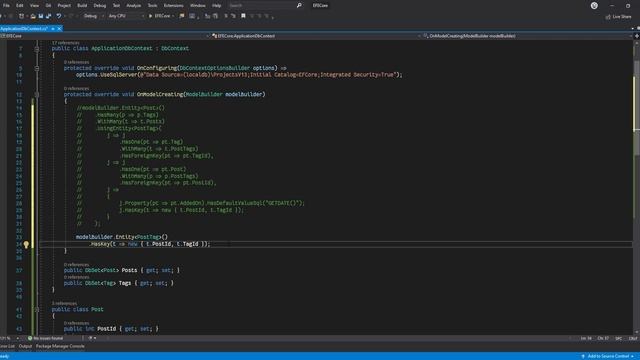The width and height of the screenshot is (640, 360).
Task: Select the ApplicationDbContext.cs tab
Action: [24, 29]
